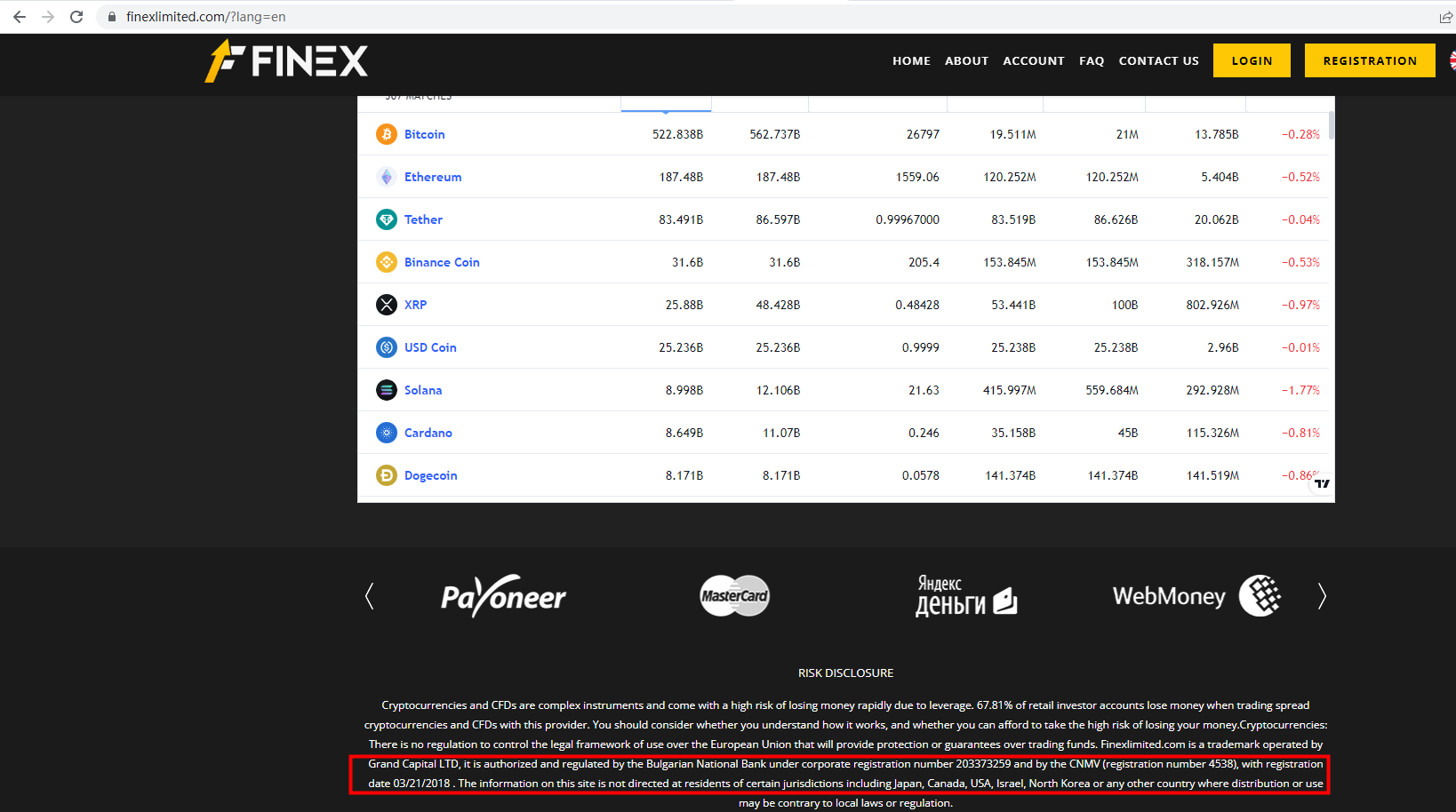The height and width of the screenshot is (812, 1456).
Task: Click the FINEX logo
Action: [286, 60]
